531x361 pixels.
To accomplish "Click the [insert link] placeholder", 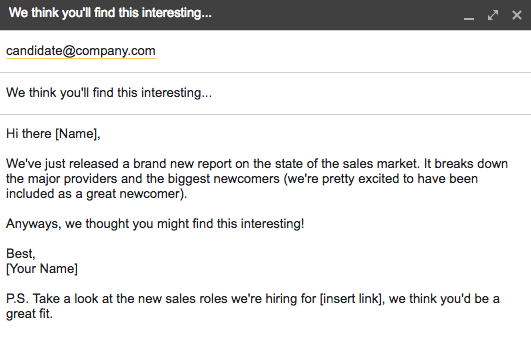I will click(x=351, y=299).
